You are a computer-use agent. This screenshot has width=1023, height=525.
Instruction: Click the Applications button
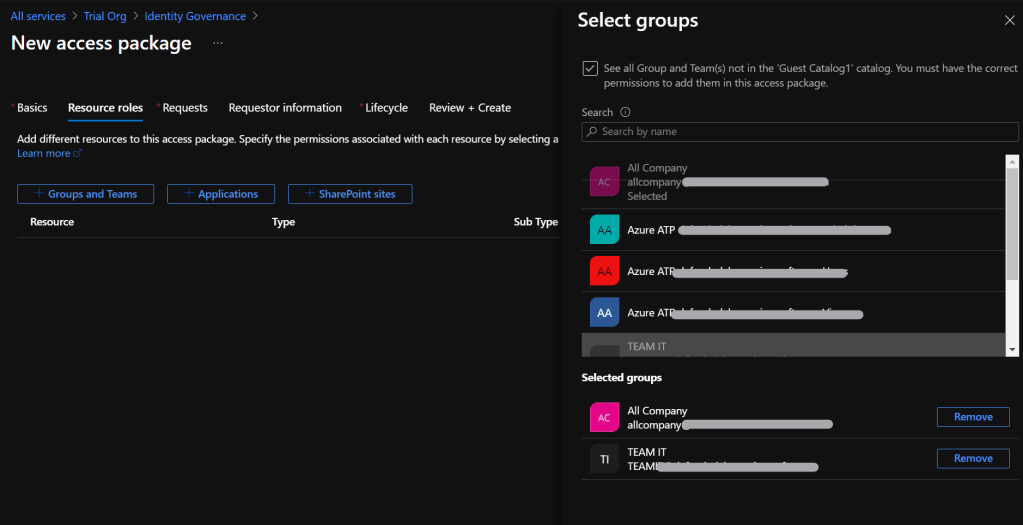pyautogui.click(x=220, y=194)
